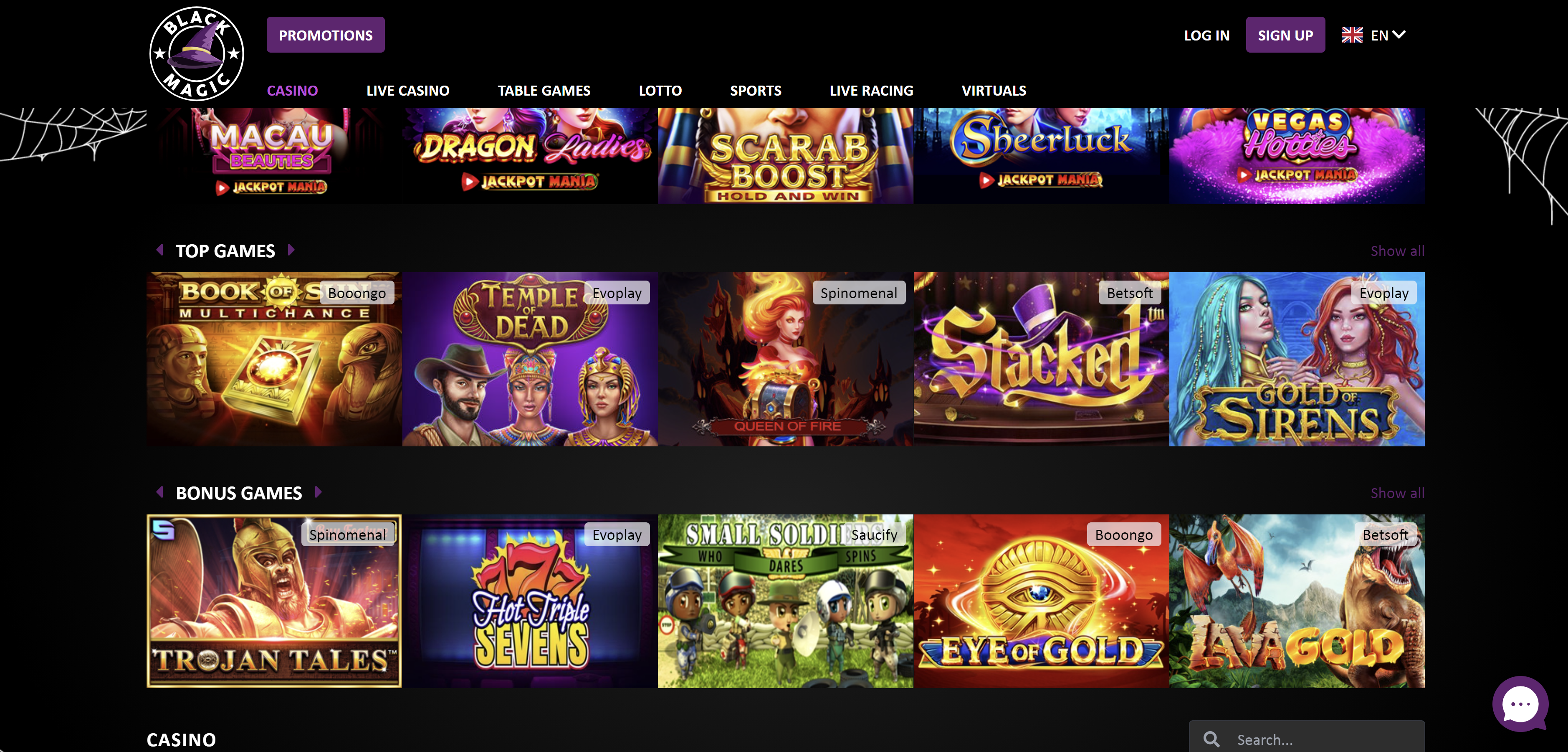The height and width of the screenshot is (752, 1568).
Task: Open the Gold of Sirens game thumbnail
Action: click(x=1297, y=359)
